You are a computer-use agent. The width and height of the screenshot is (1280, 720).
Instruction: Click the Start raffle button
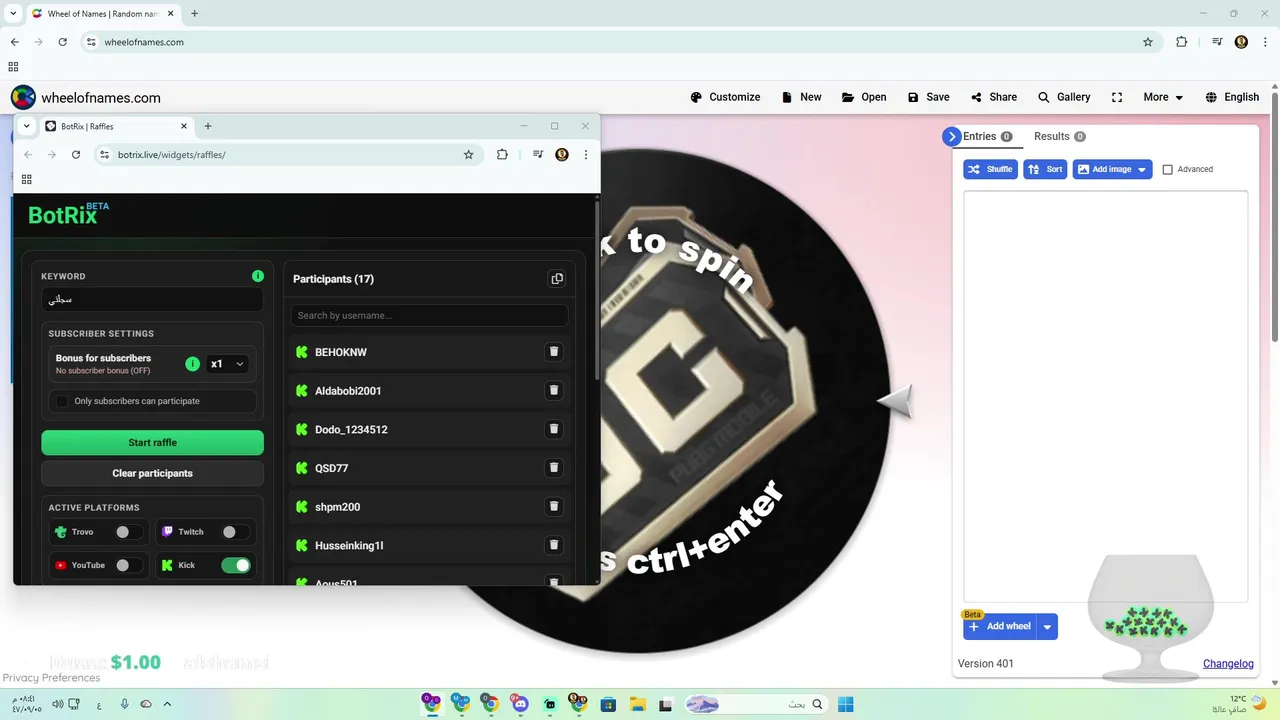click(152, 443)
